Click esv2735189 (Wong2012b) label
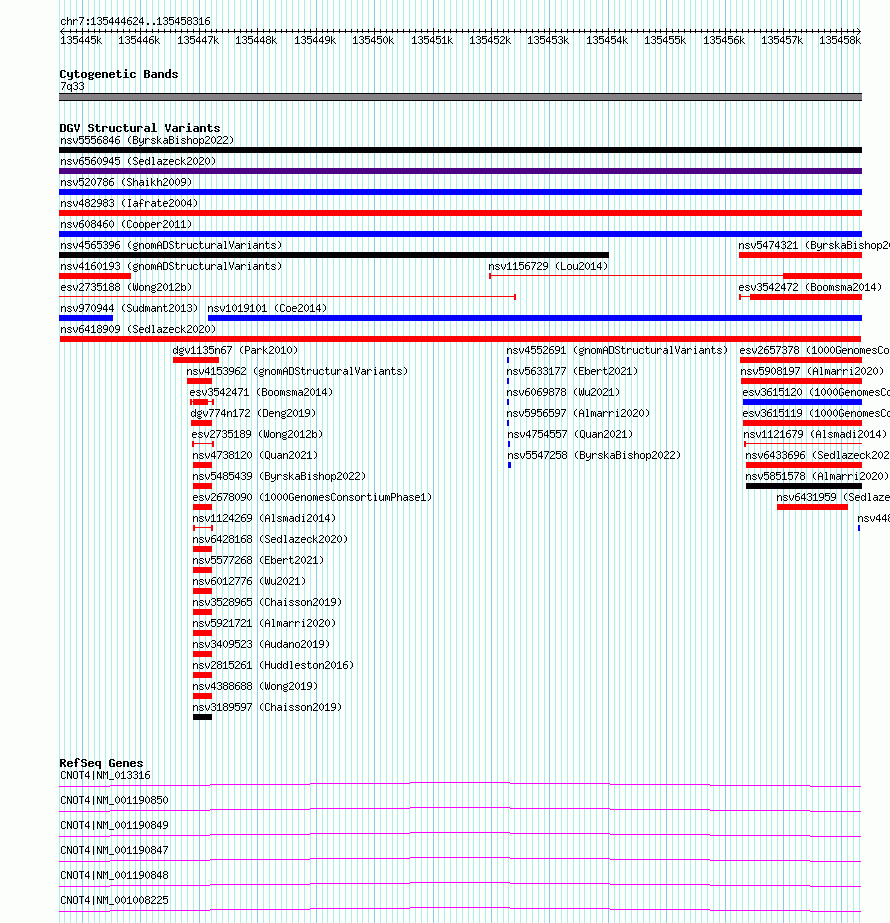This screenshot has height=923, width=890. pyautogui.click(x=257, y=434)
